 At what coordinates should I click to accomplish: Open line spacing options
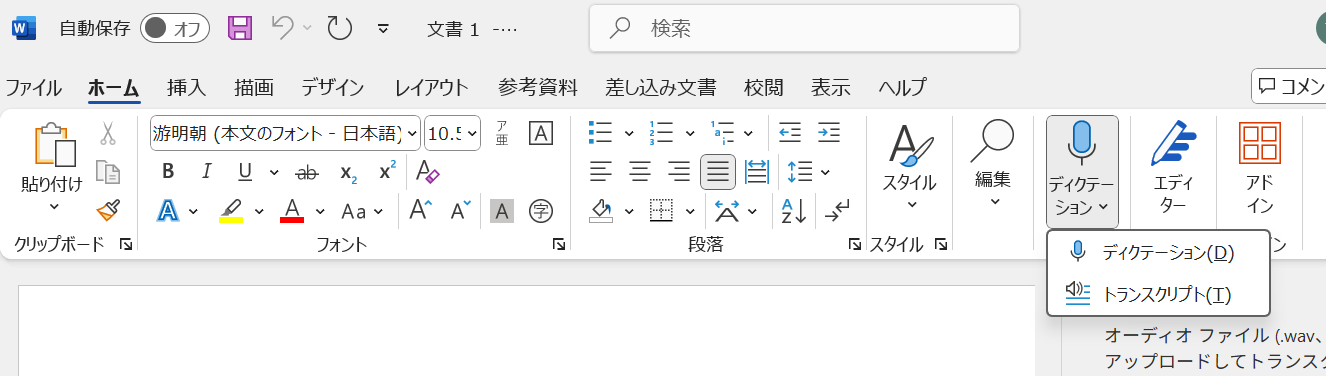coord(800,172)
